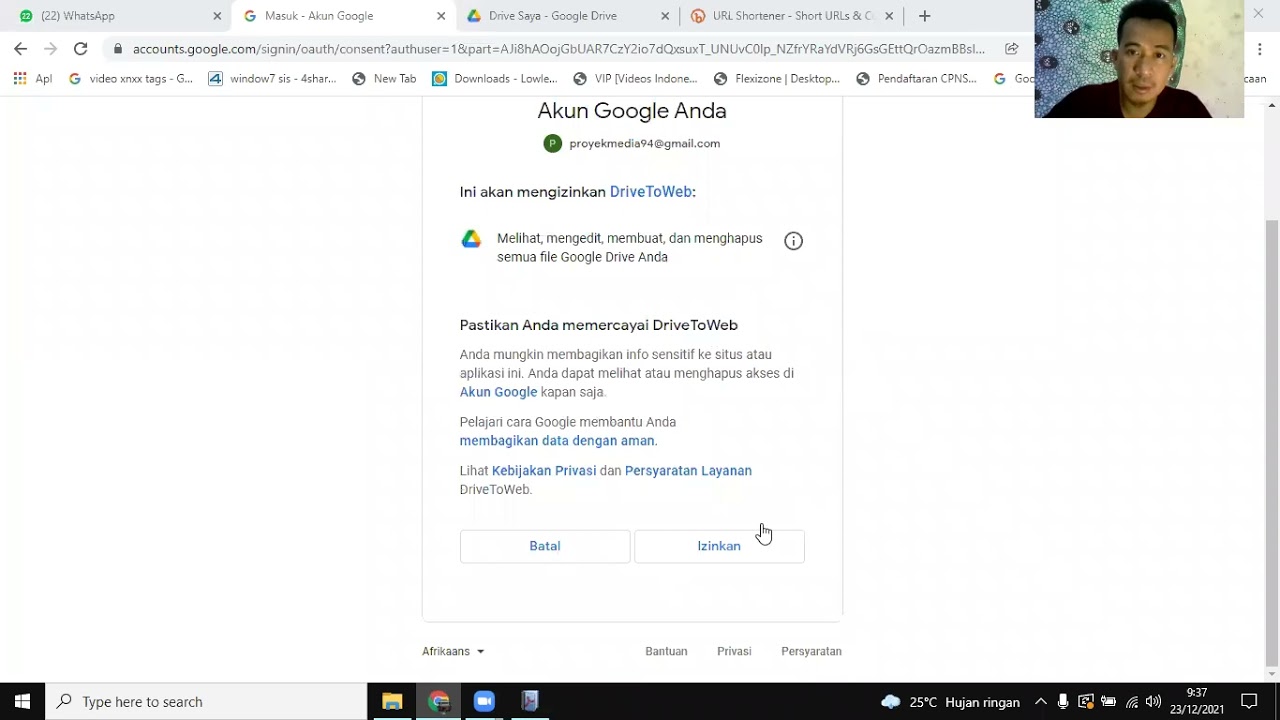1280x720 pixels.
Task: Reload the current page
Action: click(80, 48)
